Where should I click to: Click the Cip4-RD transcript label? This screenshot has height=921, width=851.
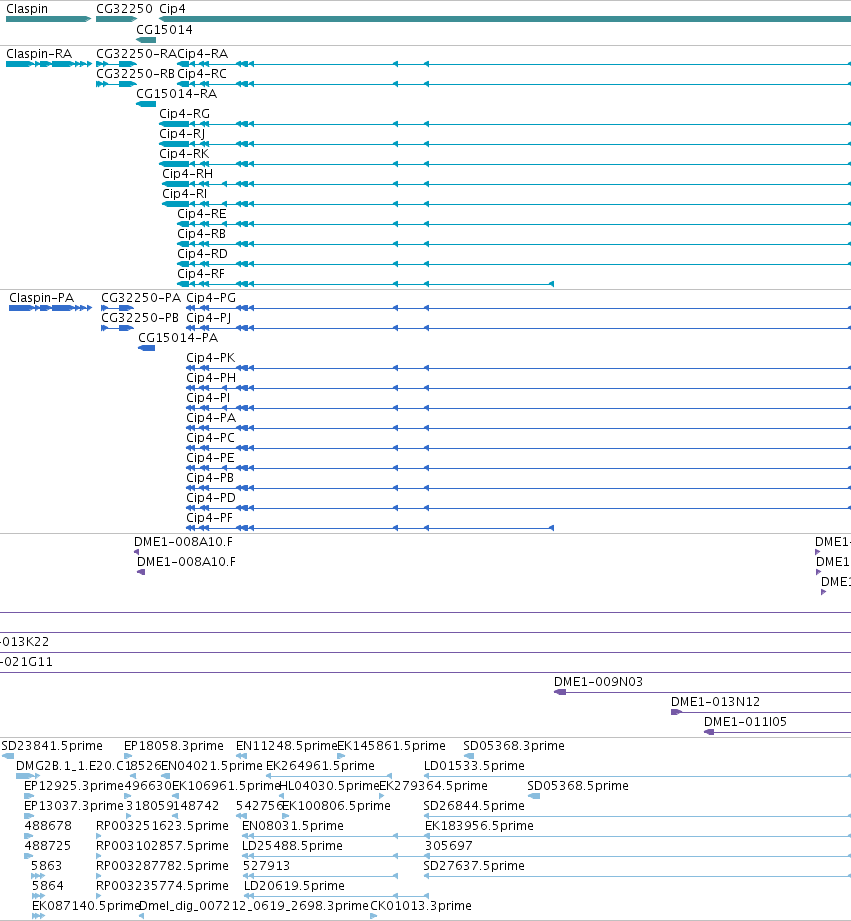[203, 253]
